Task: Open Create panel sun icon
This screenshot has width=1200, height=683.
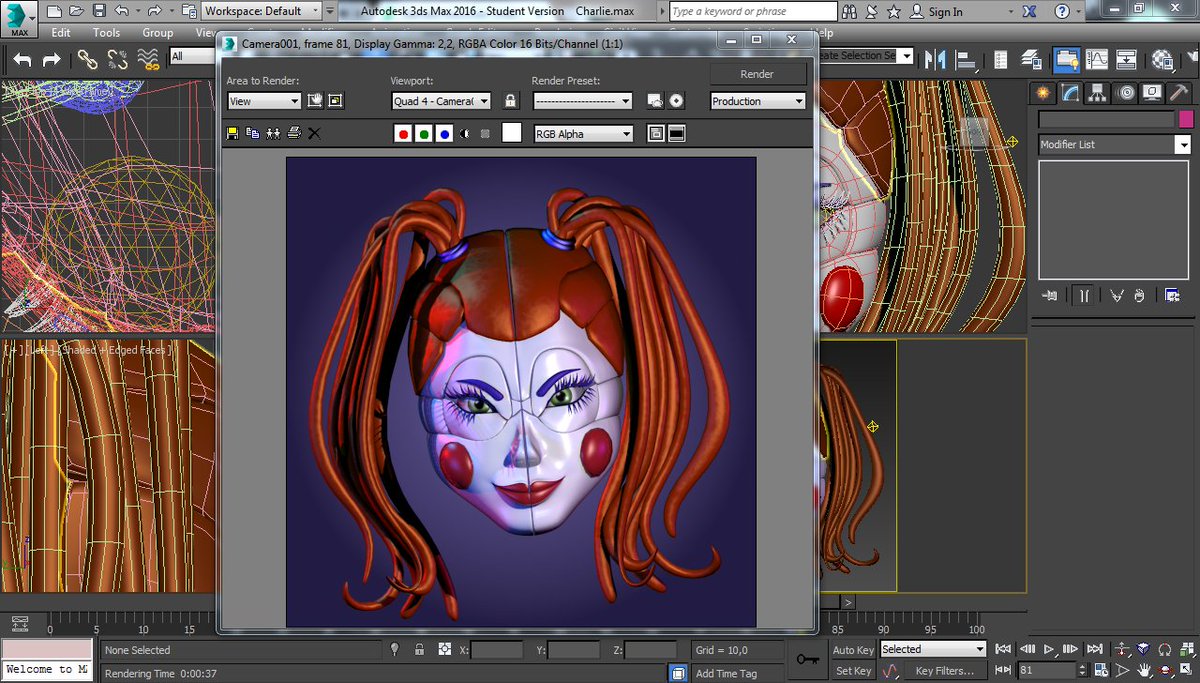Action: point(1044,93)
